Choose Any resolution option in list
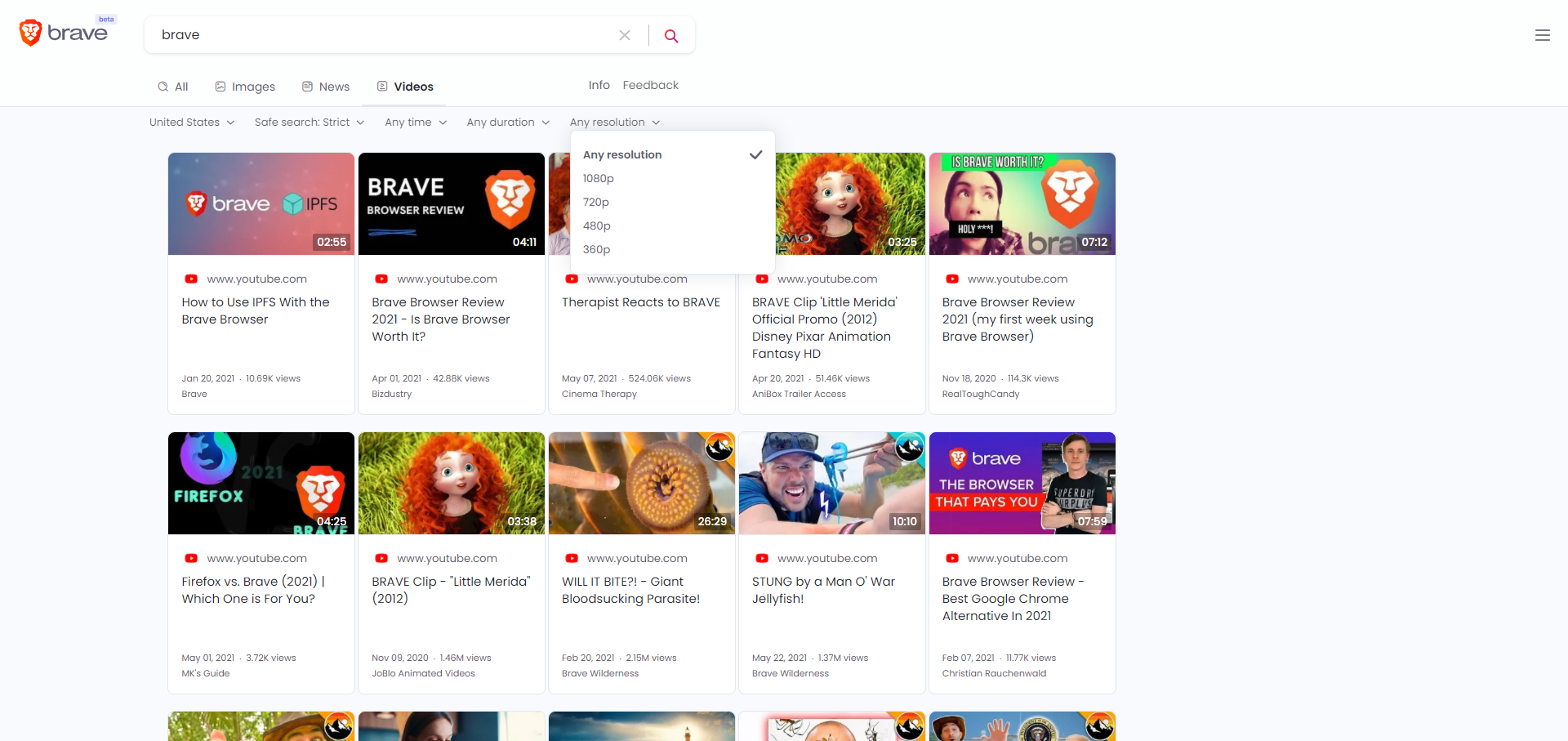1568x741 pixels. coord(672,154)
